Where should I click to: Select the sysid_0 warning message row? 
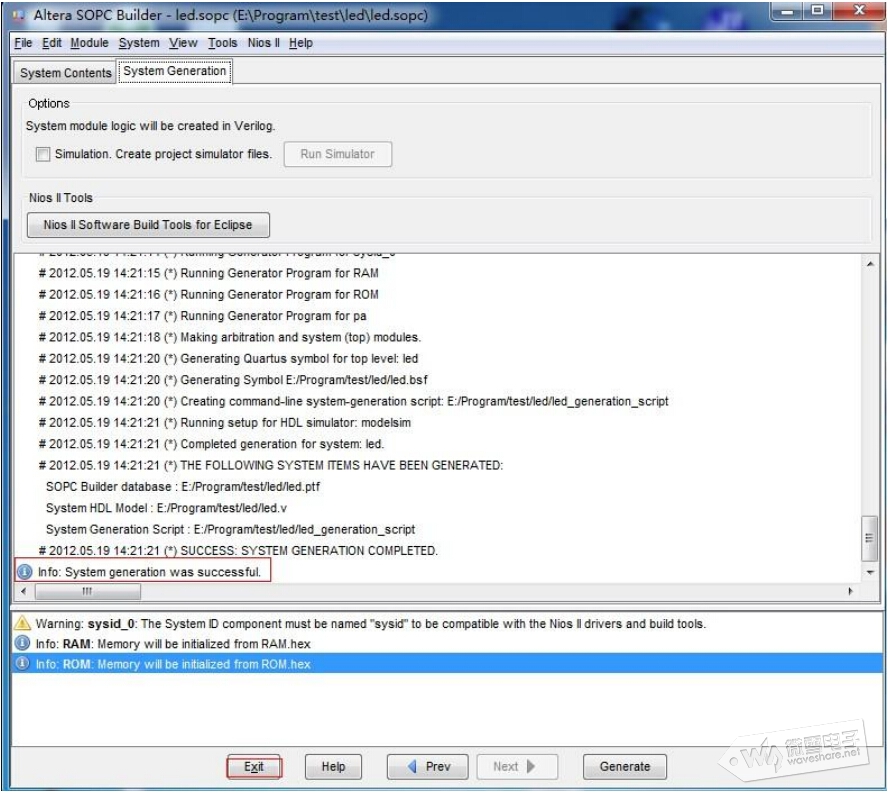(x=447, y=624)
